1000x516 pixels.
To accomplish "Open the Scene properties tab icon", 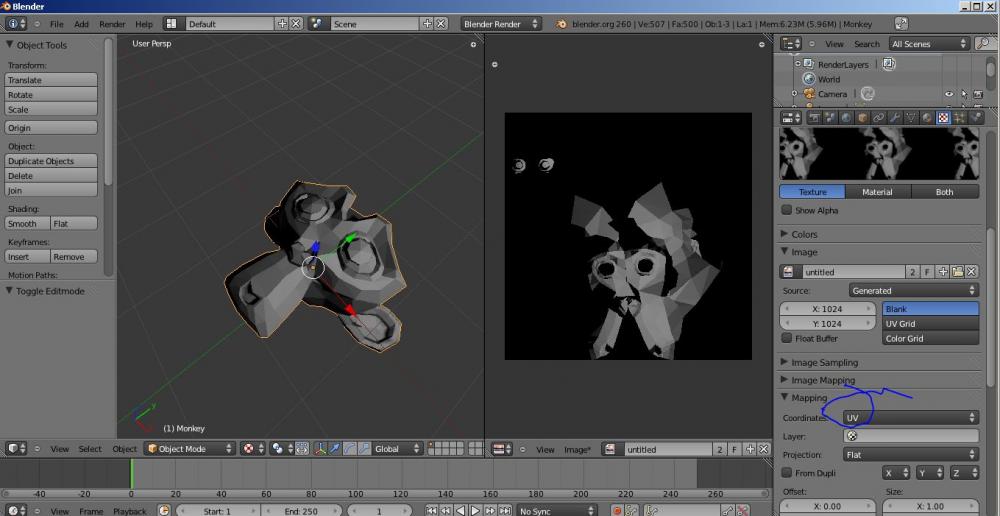I will click(829, 118).
